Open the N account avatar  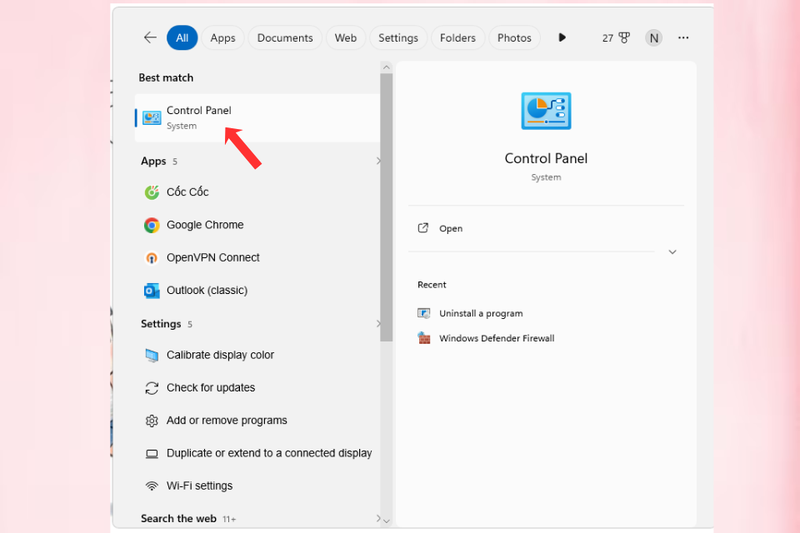coord(654,38)
